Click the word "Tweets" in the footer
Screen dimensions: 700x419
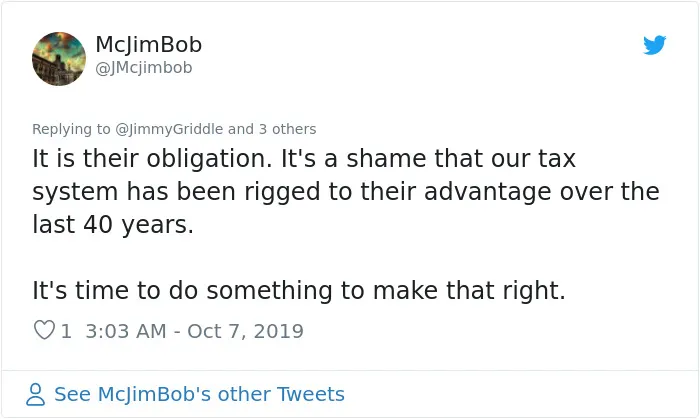(311, 394)
